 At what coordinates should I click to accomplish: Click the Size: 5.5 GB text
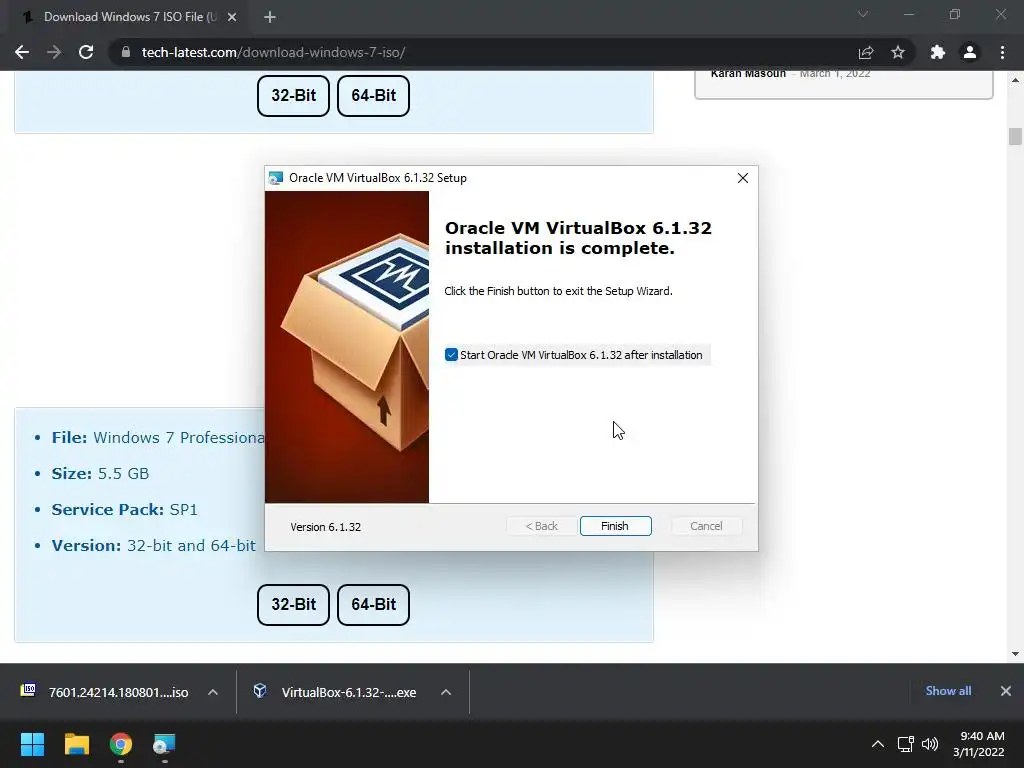pos(100,473)
